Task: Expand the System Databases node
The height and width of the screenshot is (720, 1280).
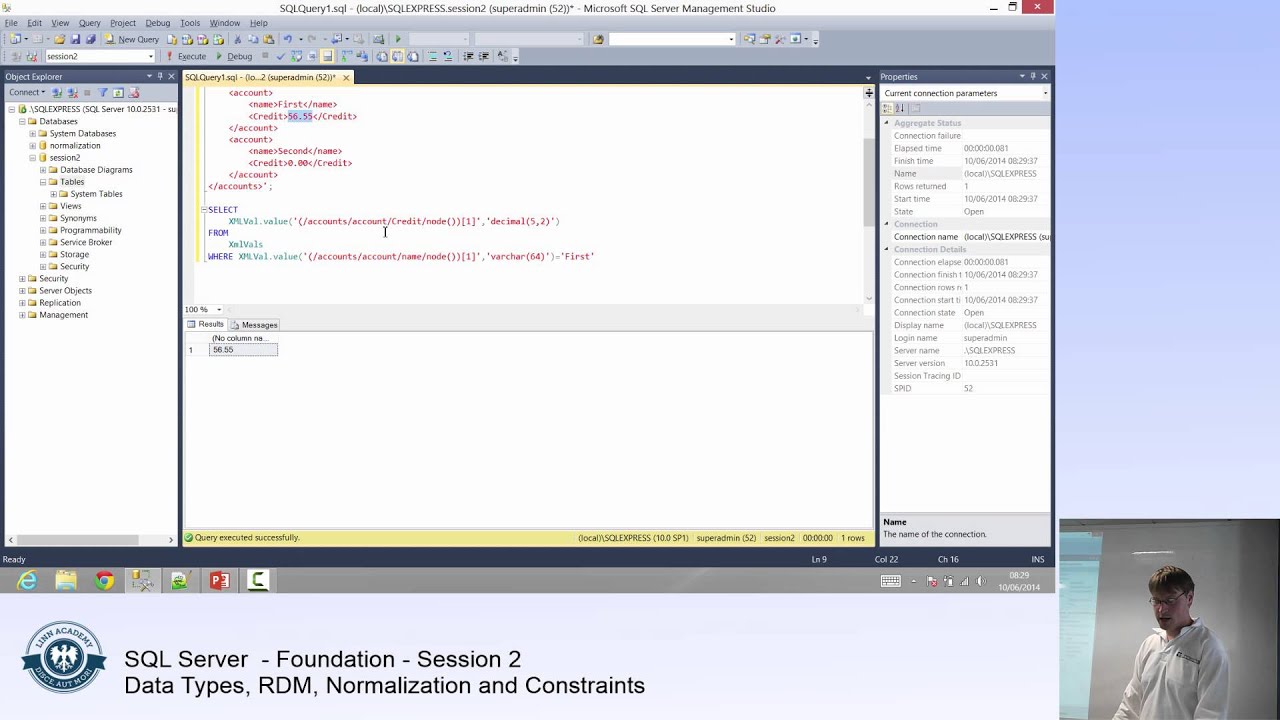Action: [x=32, y=133]
